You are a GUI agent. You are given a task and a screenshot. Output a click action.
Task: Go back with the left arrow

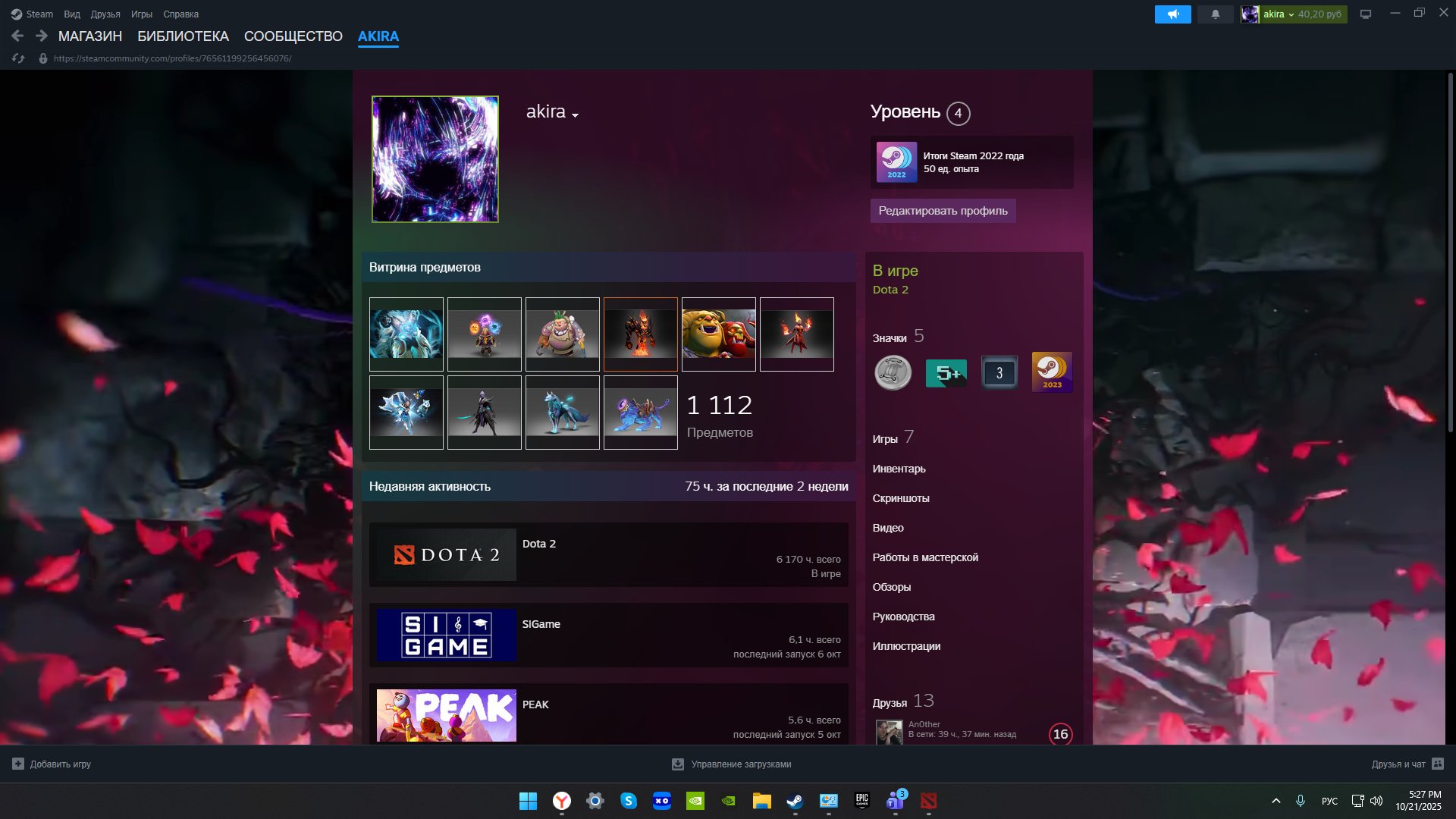(18, 36)
